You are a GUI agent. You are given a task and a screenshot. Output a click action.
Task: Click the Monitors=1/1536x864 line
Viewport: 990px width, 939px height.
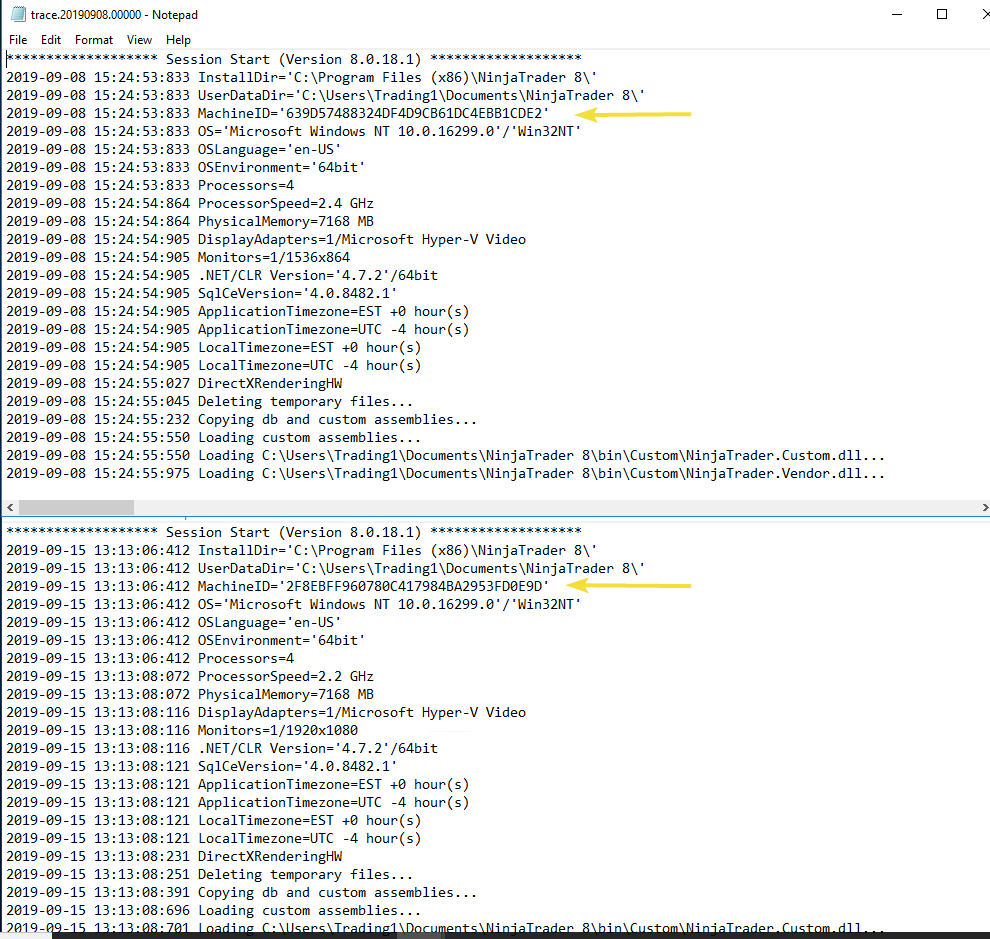[x=178, y=258]
